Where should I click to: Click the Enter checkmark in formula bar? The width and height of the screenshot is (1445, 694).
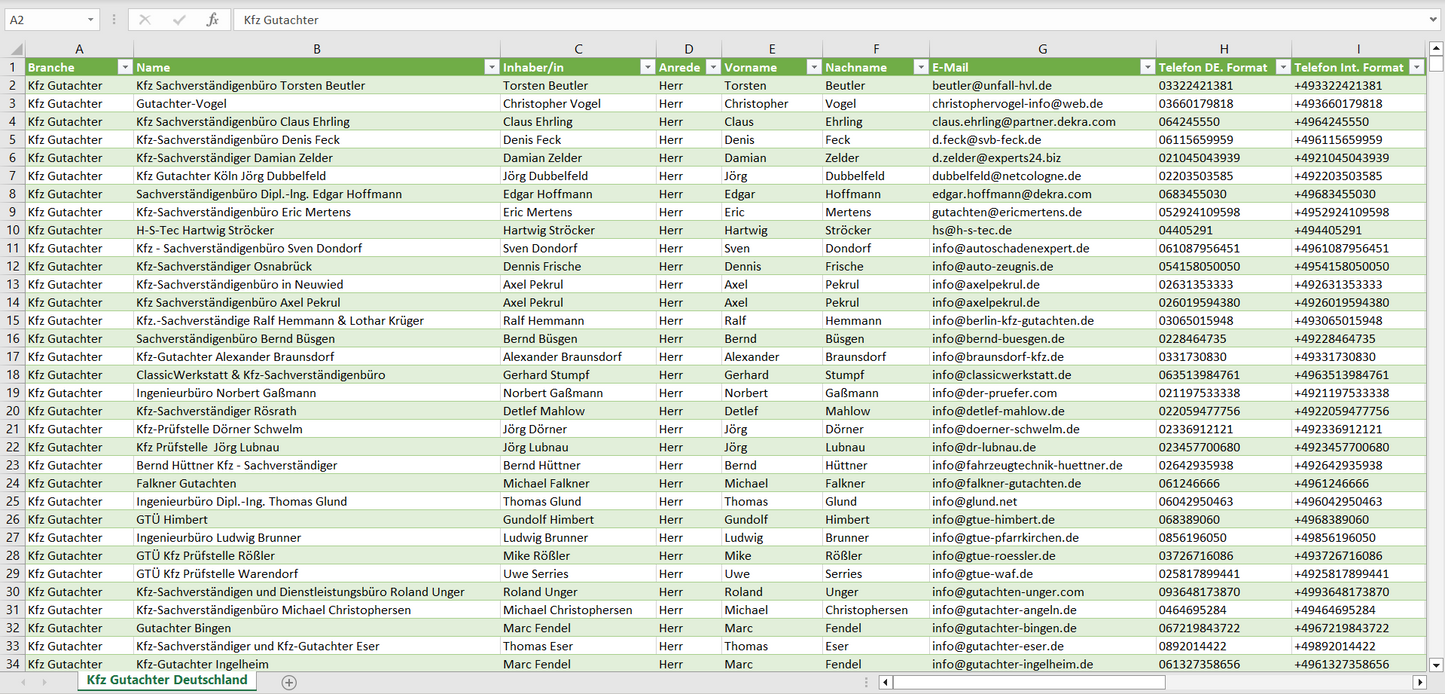pyautogui.click(x=179, y=20)
